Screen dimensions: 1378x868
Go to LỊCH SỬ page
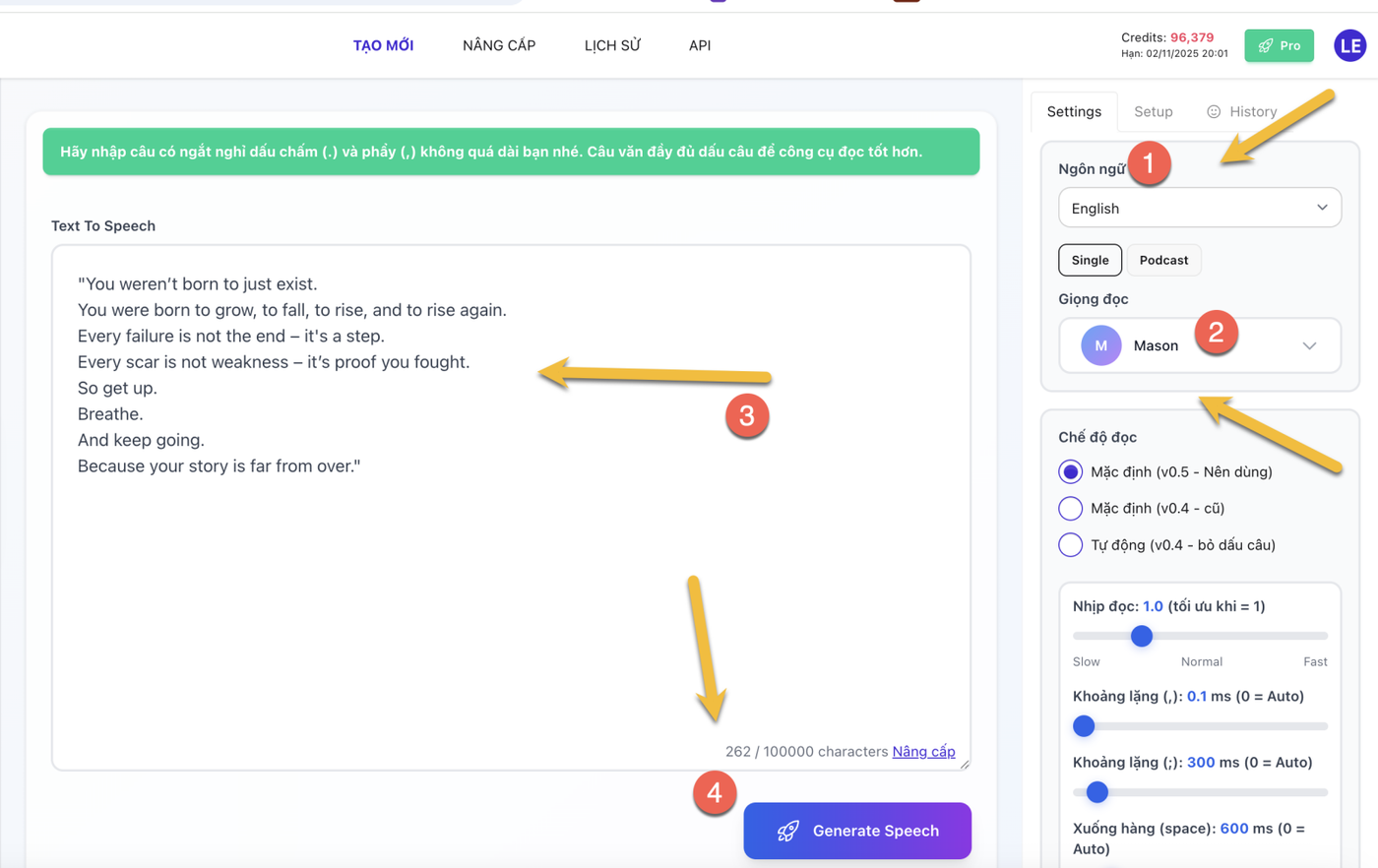click(x=612, y=45)
